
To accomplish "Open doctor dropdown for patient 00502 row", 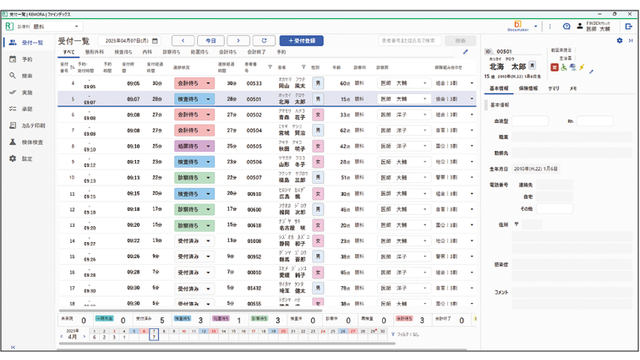I will point(404,115).
